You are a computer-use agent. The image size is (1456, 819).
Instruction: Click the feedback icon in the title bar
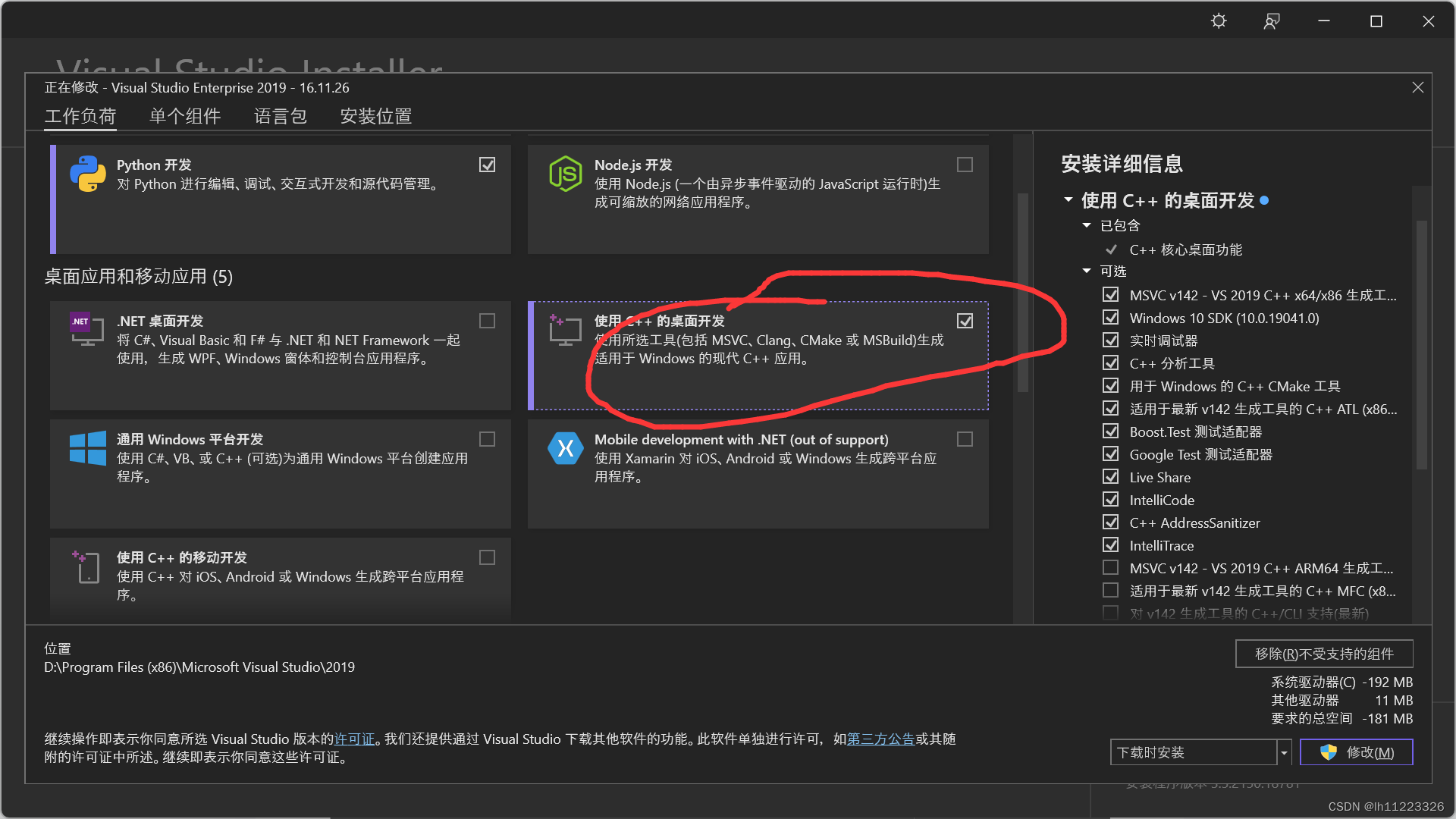pyautogui.click(x=1271, y=20)
